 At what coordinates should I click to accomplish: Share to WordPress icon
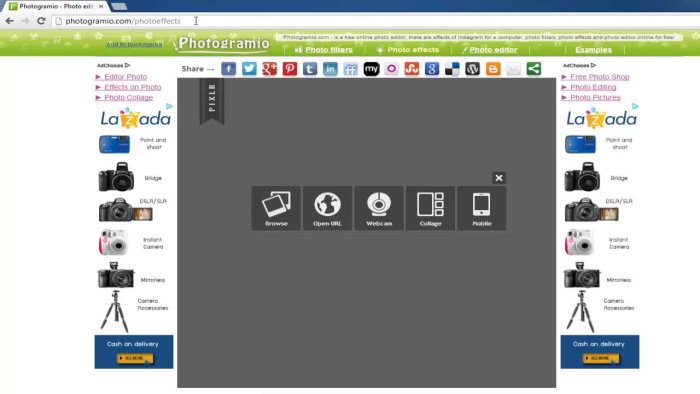click(472, 69)
